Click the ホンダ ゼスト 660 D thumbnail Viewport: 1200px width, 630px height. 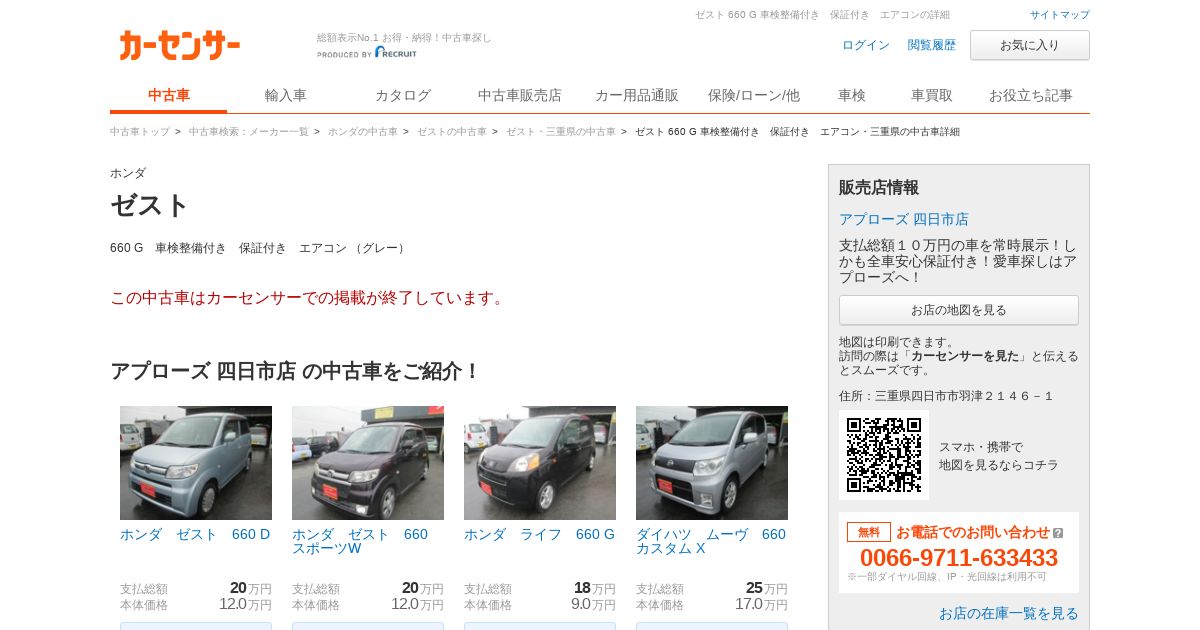(196, 463)
